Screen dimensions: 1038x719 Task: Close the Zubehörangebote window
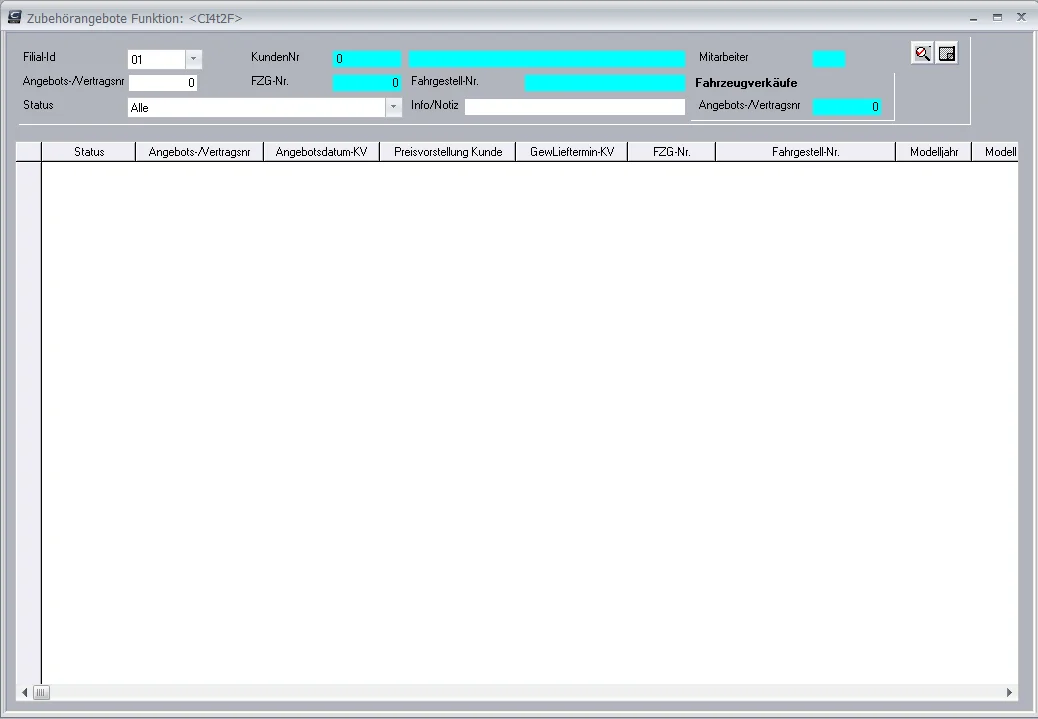pos(1021,18)
